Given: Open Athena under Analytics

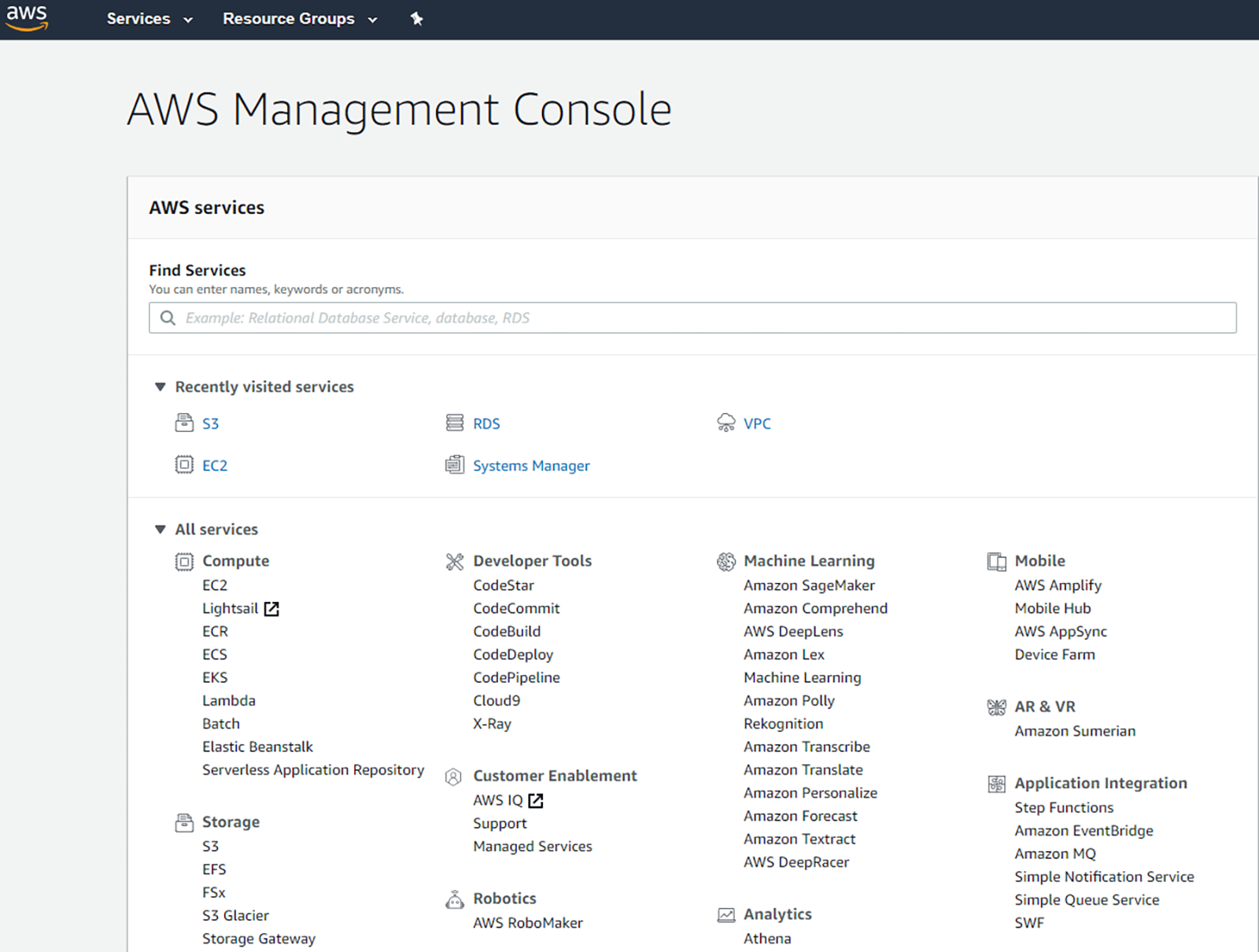Looking at the screenshot, I should pyautogui.click(x=767, y=939).
